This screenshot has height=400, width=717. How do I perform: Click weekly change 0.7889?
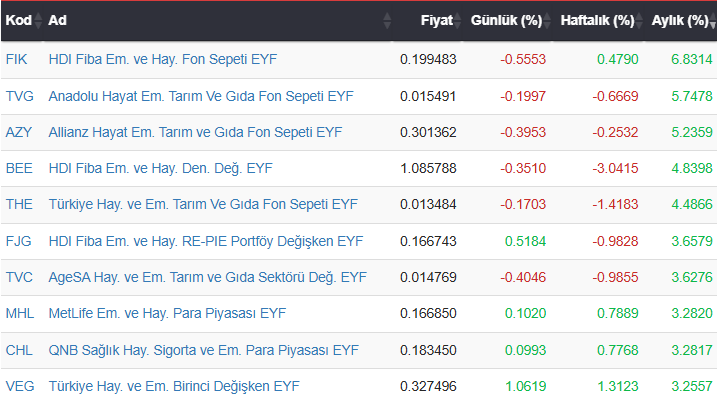click(x=618, y=314)
